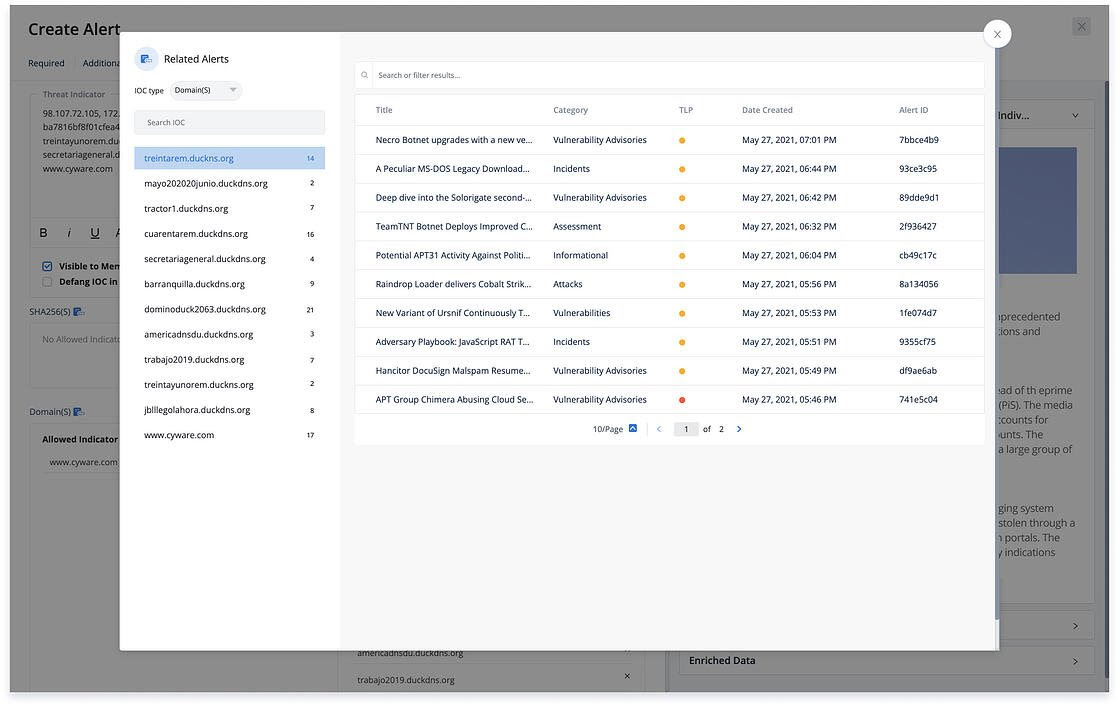The image size is (1119, 707).
Task: Switch to the Required tab
Action: click(x=46, y=63)
